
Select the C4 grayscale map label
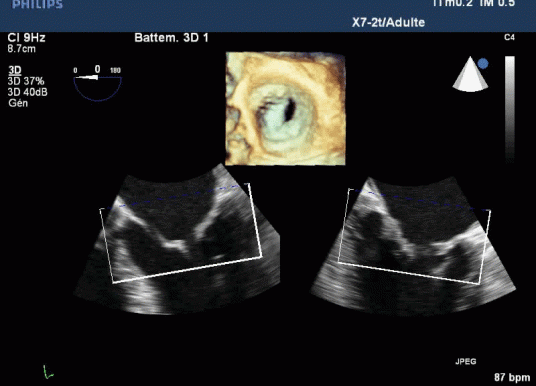[509, 37]
